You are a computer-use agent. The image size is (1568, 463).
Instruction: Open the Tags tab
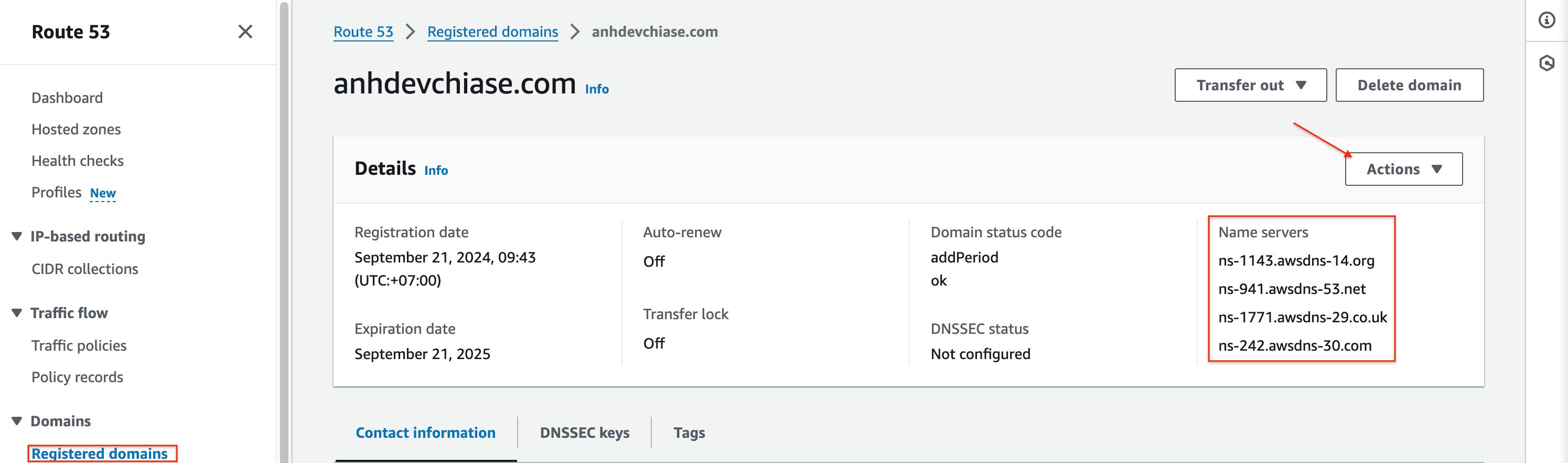(x=689, y=433)
